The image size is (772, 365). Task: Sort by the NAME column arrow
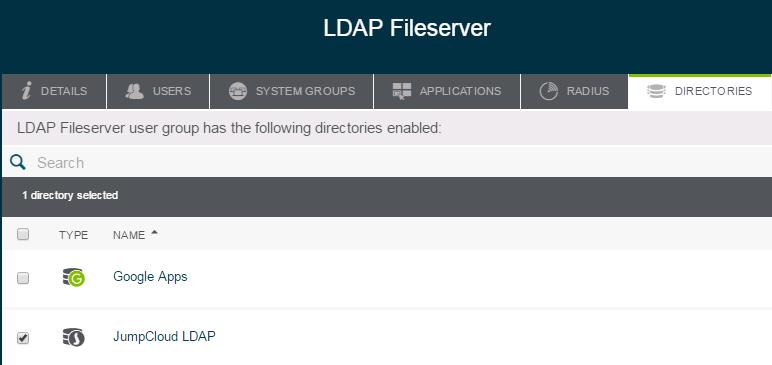pos(155,233)
